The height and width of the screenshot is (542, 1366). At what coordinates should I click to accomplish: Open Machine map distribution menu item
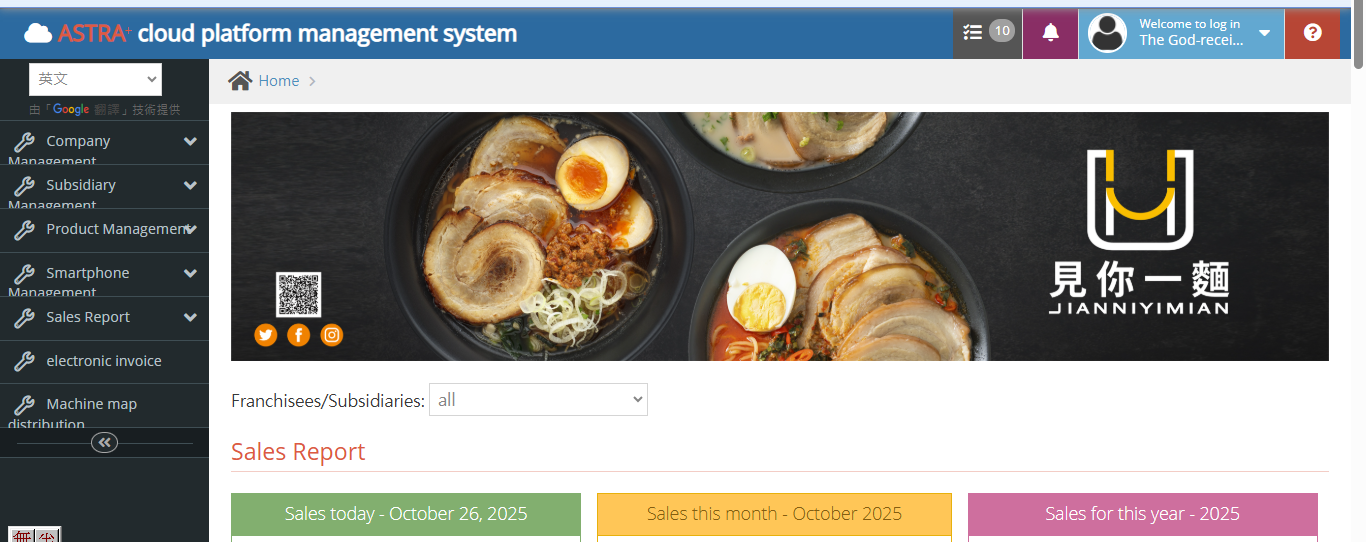coord(91,405)
